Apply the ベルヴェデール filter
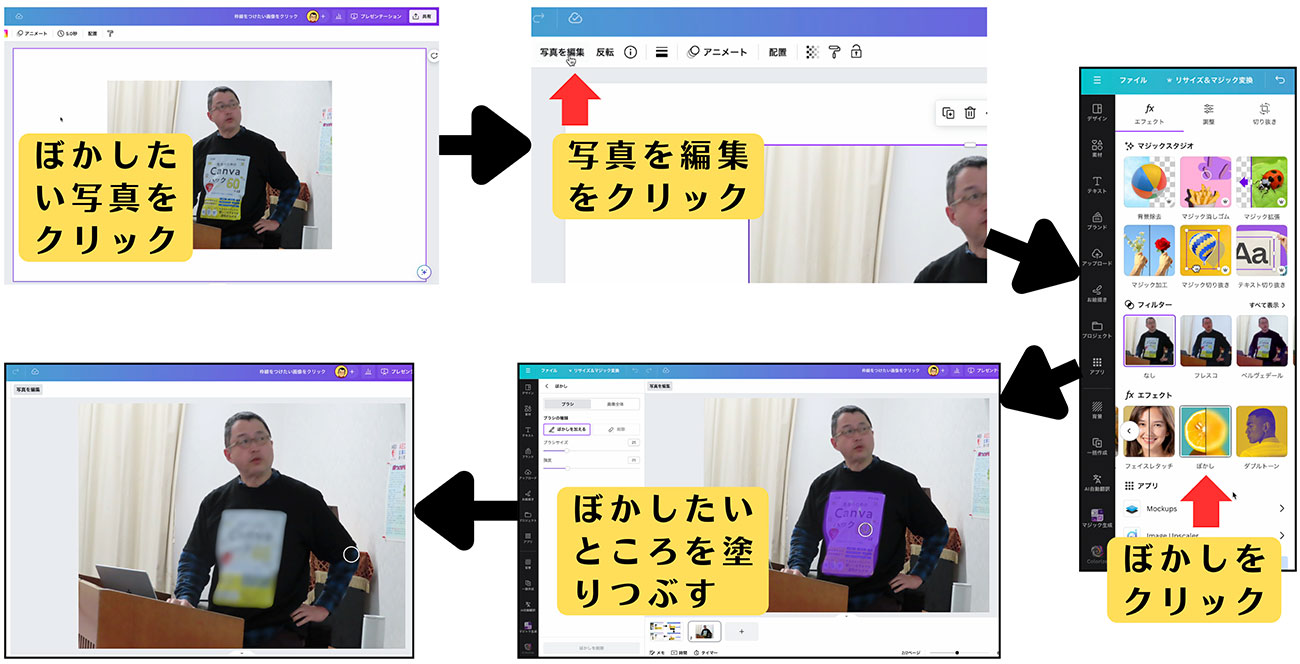This screenshot has width=1300, height=664. (1261, 341)
